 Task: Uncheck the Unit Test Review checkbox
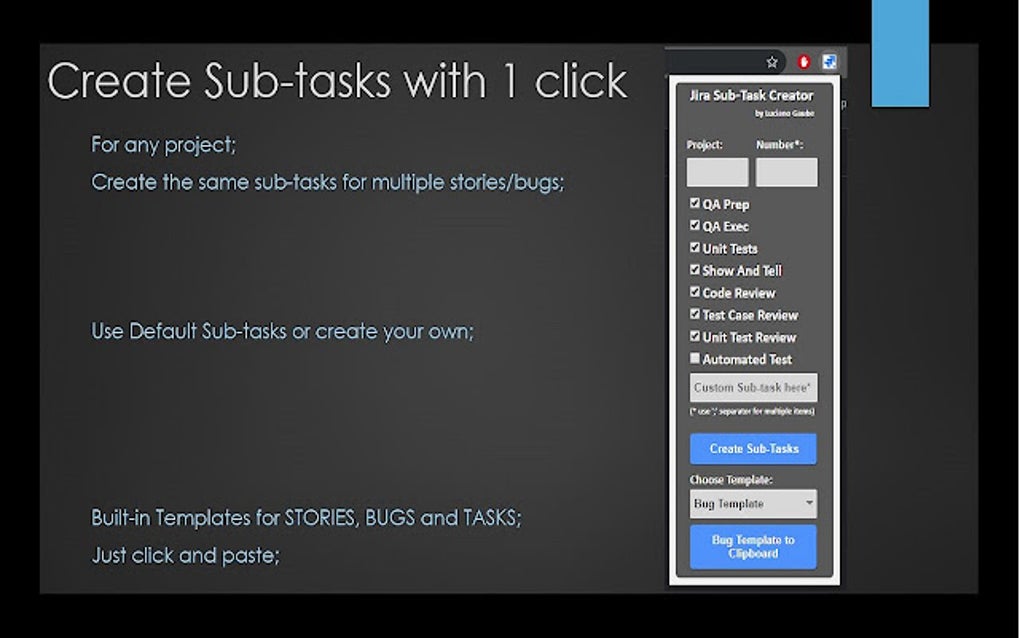(x=695, y=336)
